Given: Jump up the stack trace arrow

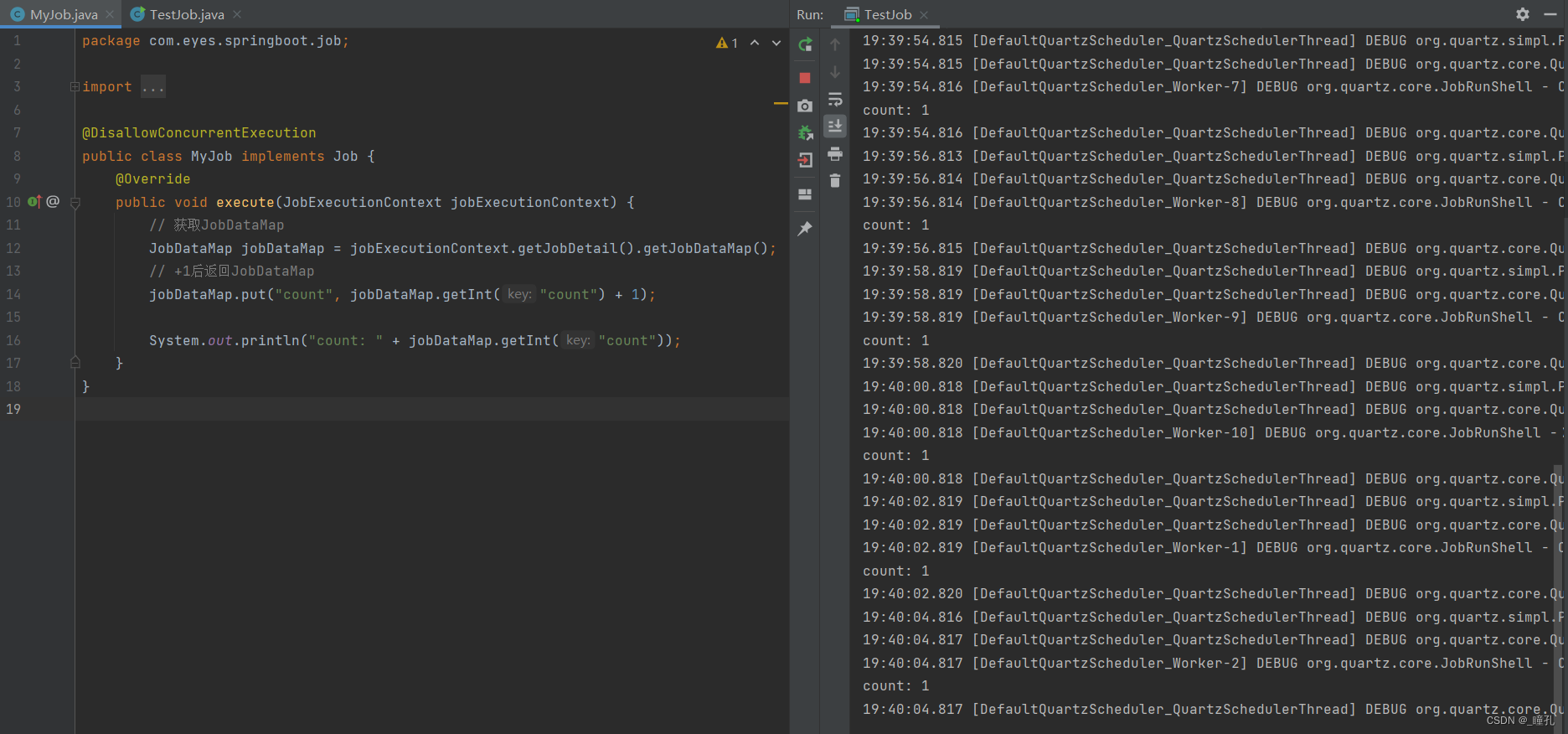Looking at the screenshot, I should (x=835, y=44).
